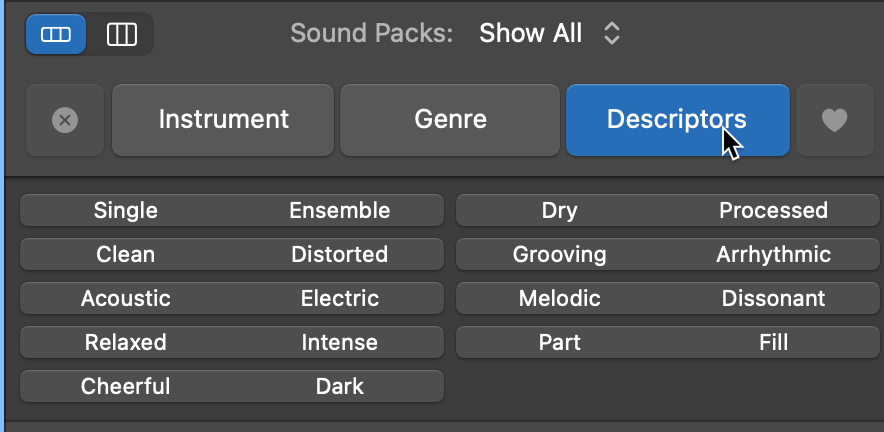This screenshot has width=884, height=432.
Task: Turn on the Dissonant filter
Action: 773,298
